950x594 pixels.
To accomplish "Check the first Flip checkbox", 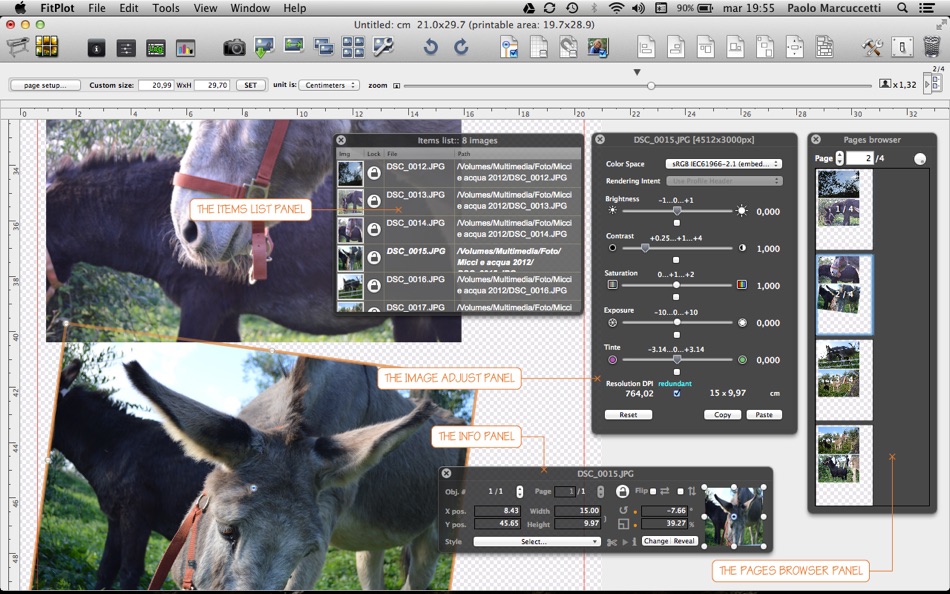I will [654, 491].
